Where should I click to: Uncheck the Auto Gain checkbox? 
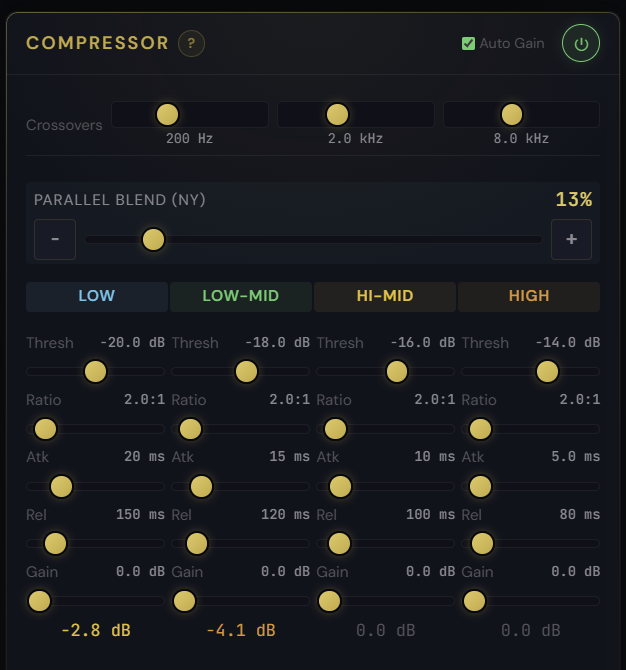(468, 44)
